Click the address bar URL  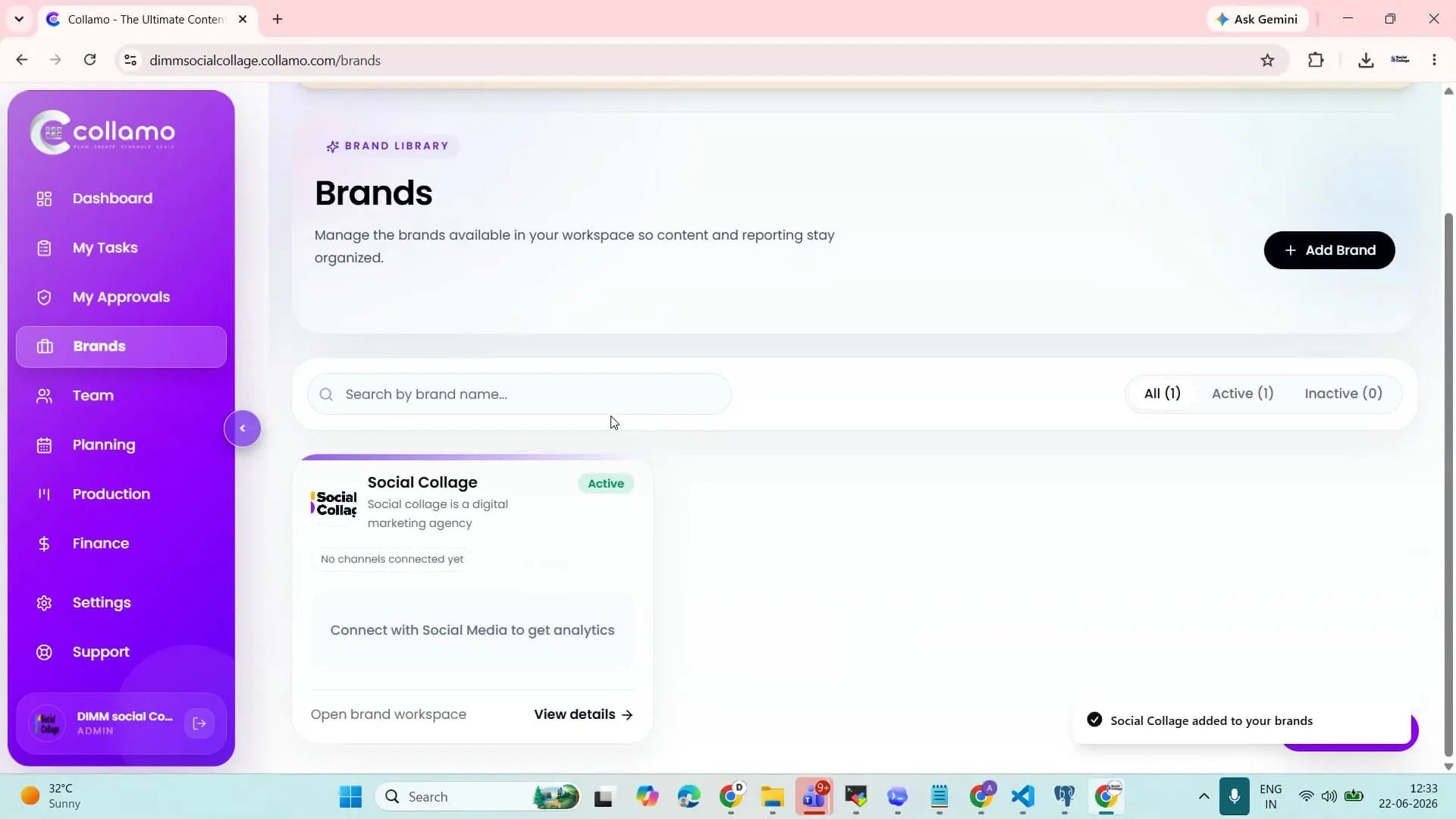[265, 60]
